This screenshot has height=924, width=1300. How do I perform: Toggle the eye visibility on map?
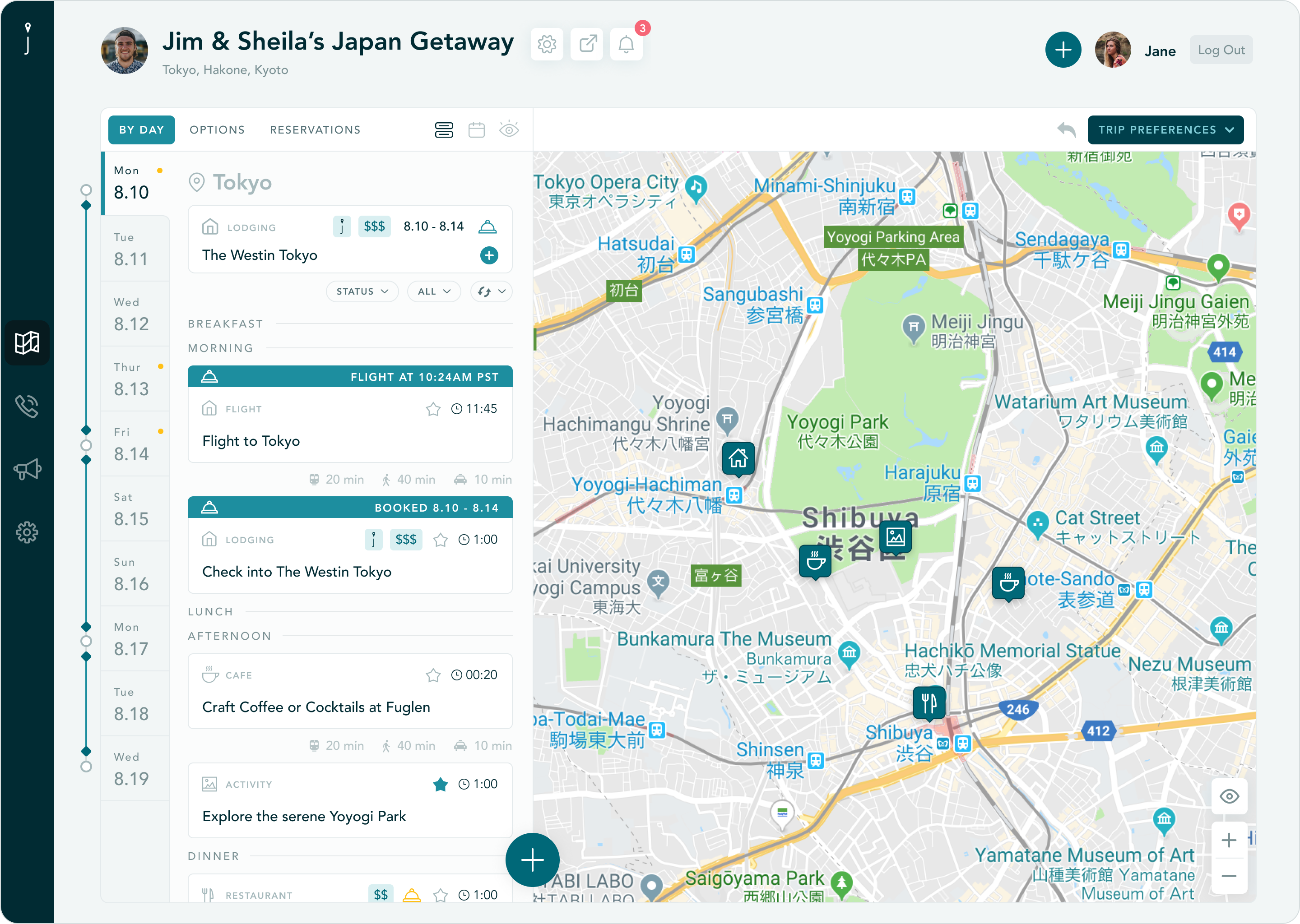1229,796
